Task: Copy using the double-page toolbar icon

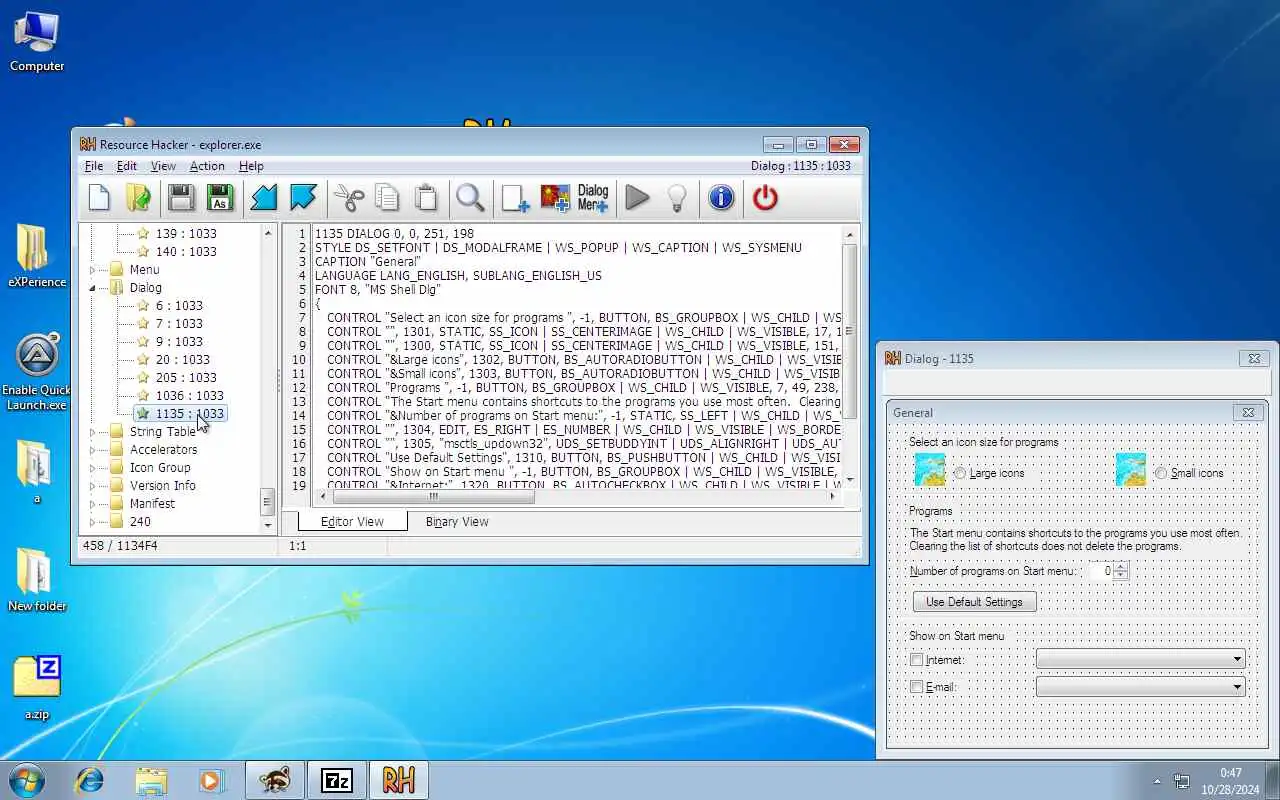Action: (387, 198)
